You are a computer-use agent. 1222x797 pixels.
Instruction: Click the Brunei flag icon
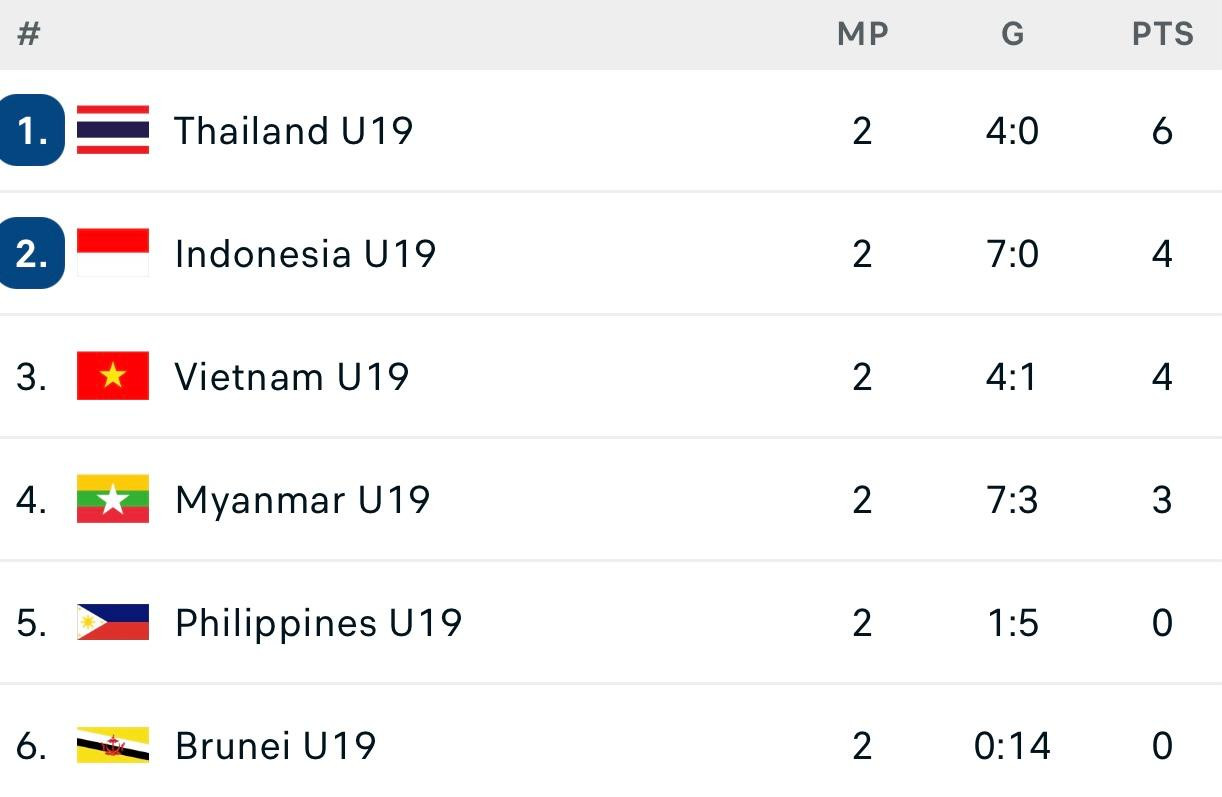click(x=113, y=745)
